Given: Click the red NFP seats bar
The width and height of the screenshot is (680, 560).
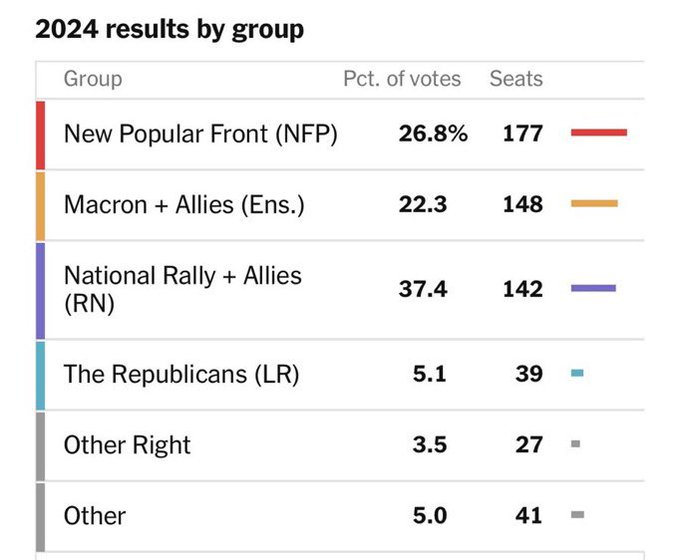Looking at the screenshot, I should click(x=598, y=132).
